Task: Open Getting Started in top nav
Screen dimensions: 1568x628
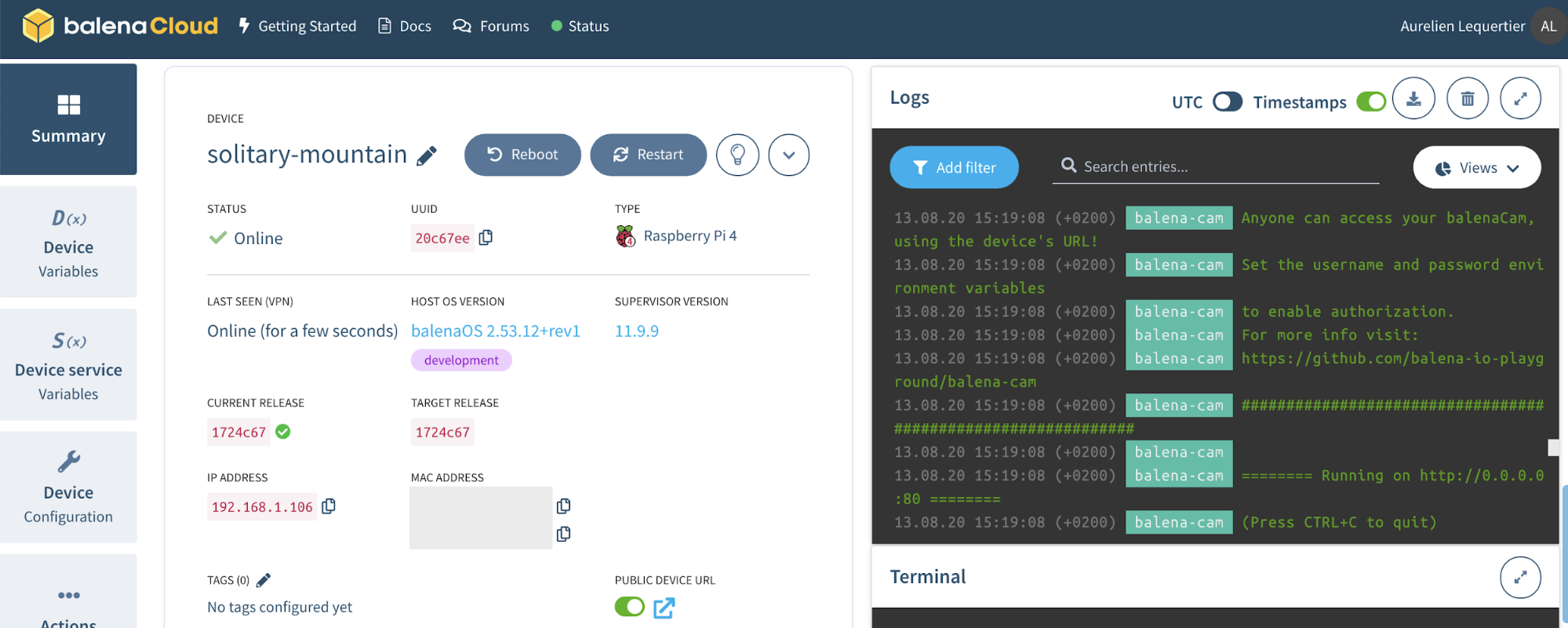Action: (x=297, y=26)
